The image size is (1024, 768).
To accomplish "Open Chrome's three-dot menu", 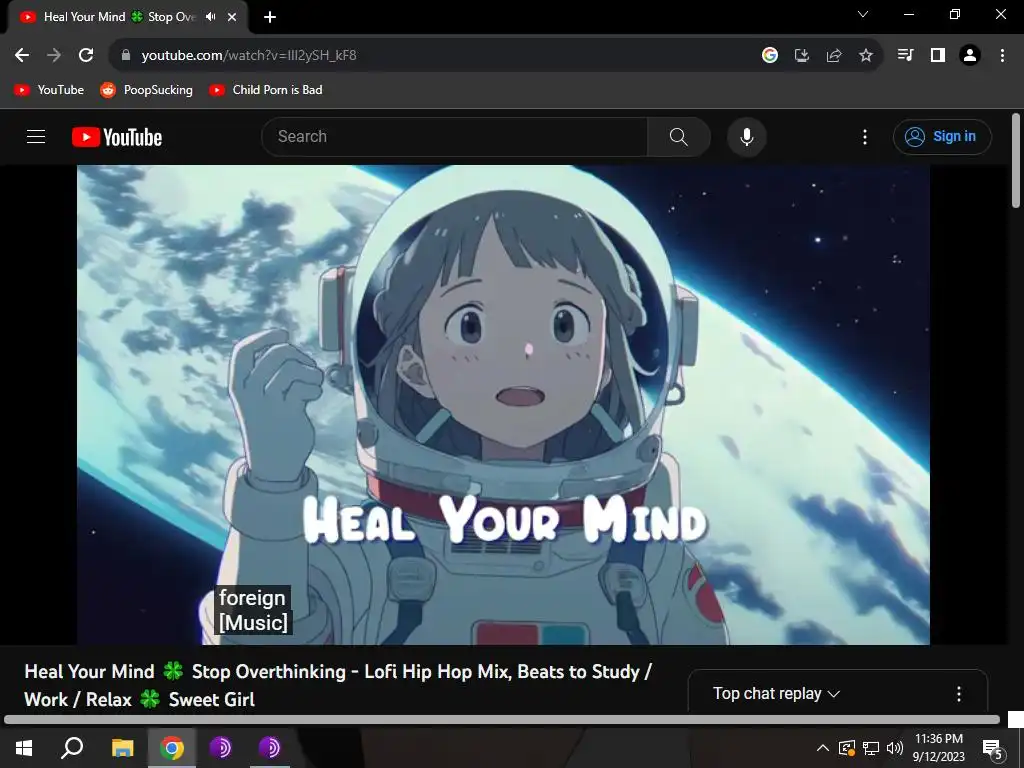I will pos(1002,56).
